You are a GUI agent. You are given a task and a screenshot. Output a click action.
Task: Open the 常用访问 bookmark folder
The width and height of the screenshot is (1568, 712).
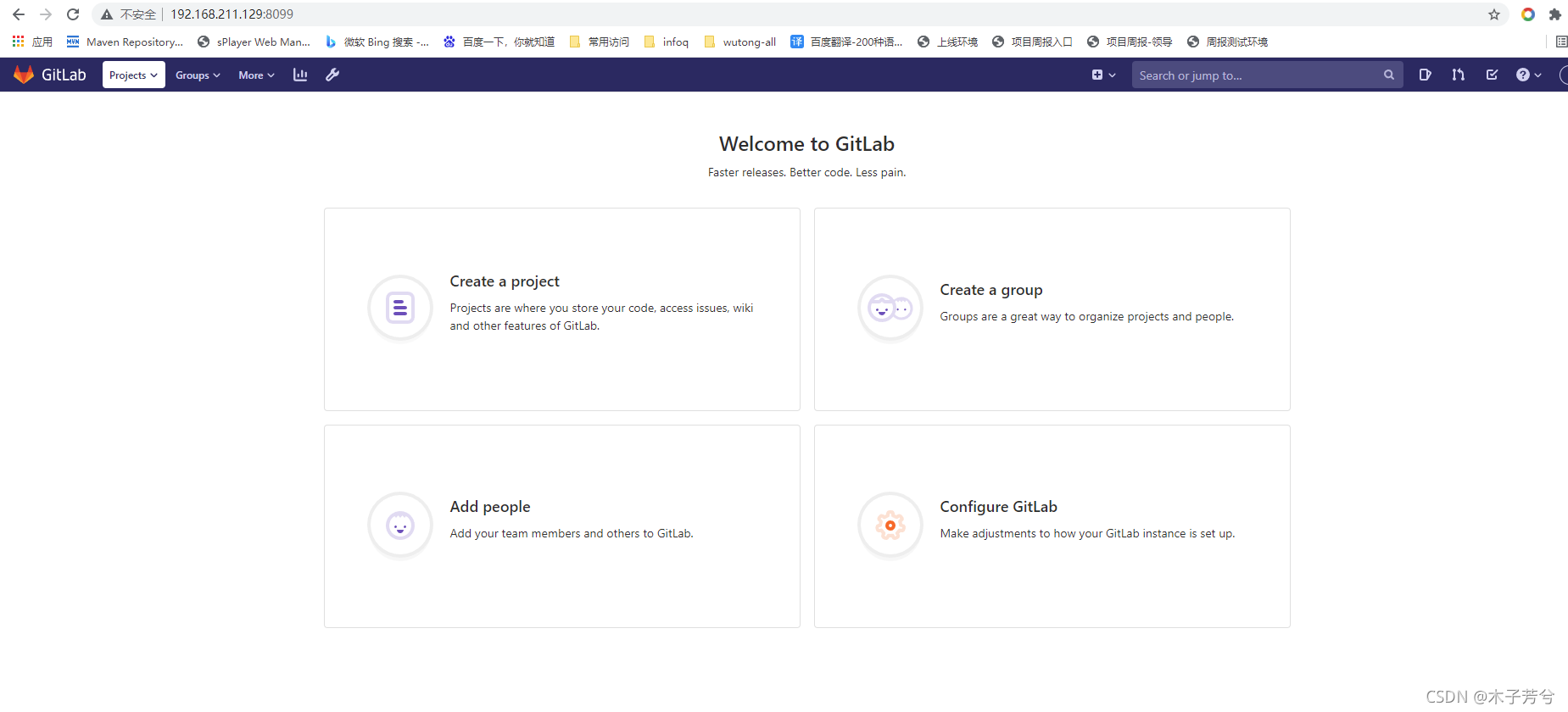pyautogui.click(x=599, y=42)
